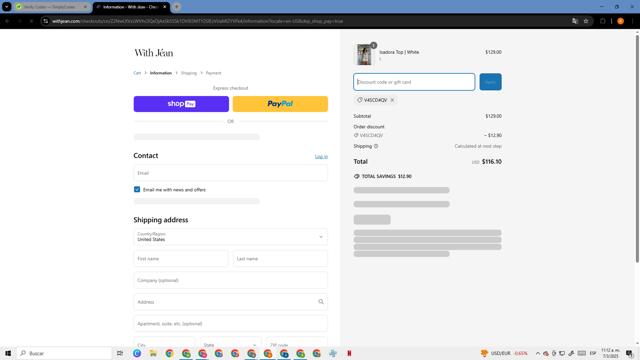Image resolution: width=640 pixels, height=360 pixels.
Task: Uncheck Email me with news and offers
Action: pyautogui.click(x=137, y=189)
